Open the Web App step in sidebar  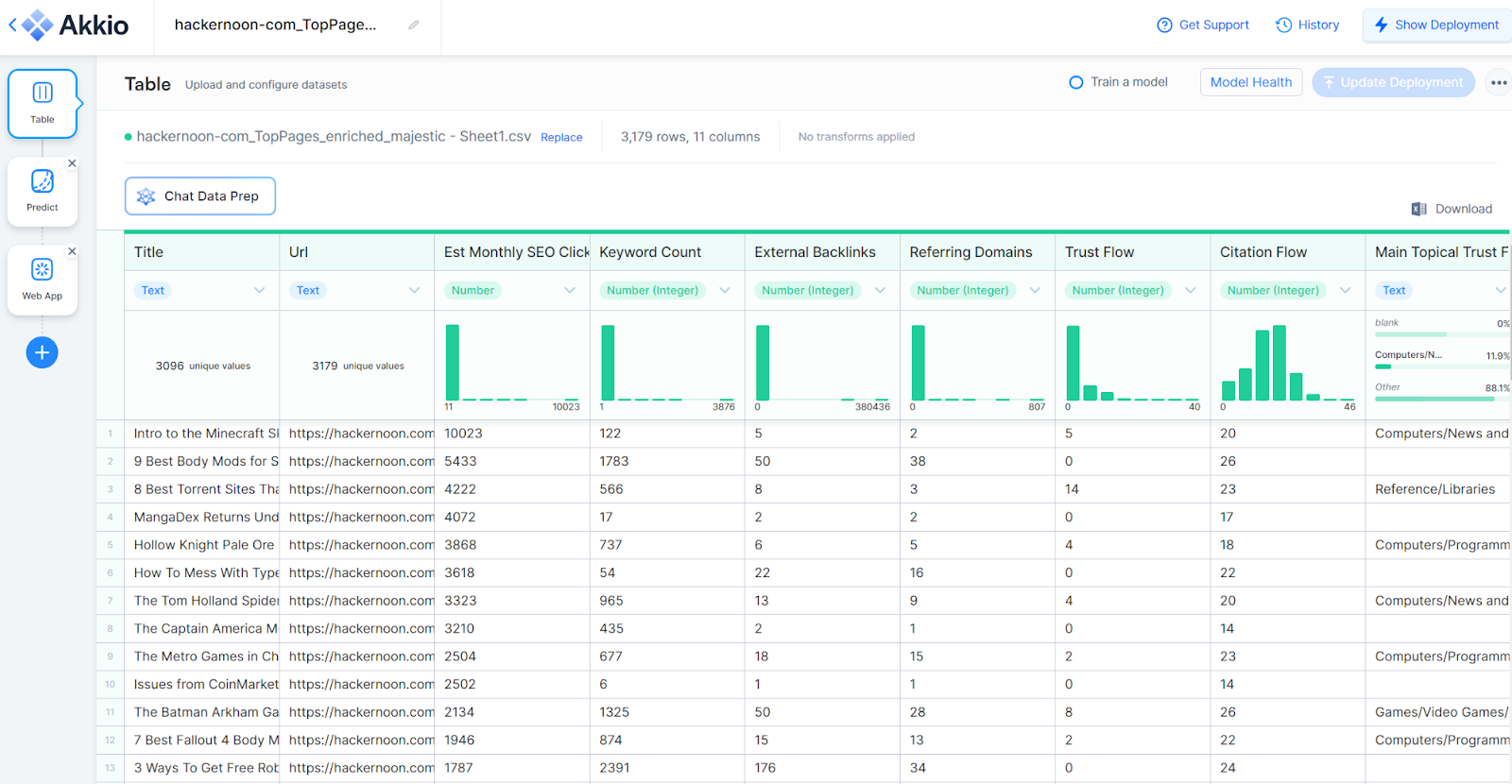click(x=43, y=280)
